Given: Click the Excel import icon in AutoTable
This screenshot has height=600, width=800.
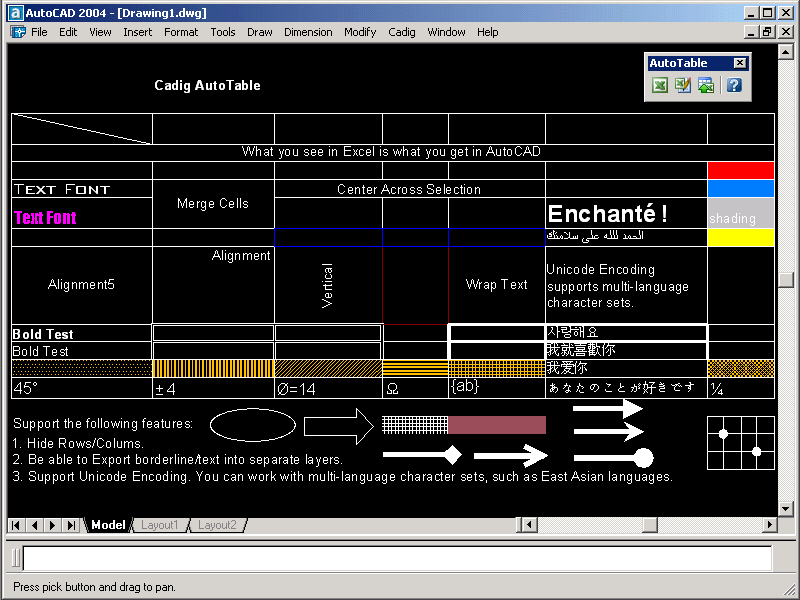Looking at the screenshot, I should [x=660, y=86].
